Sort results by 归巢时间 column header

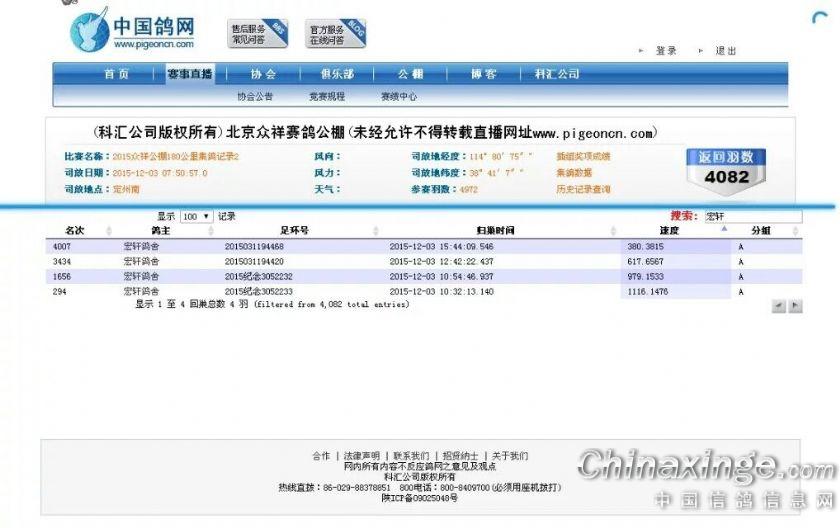pos(494,230)
